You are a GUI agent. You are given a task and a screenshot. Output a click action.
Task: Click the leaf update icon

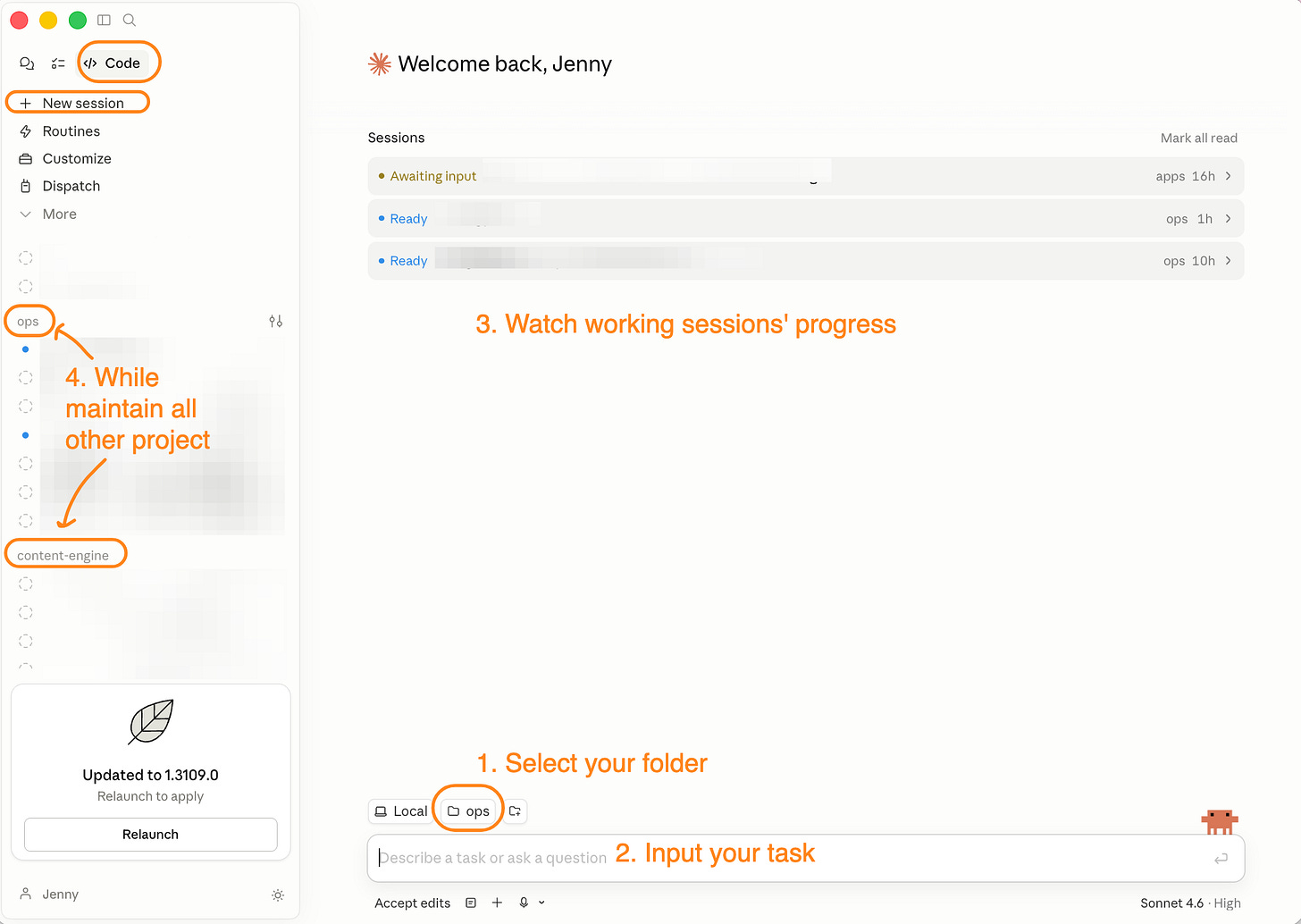click(x=151, y=722)
